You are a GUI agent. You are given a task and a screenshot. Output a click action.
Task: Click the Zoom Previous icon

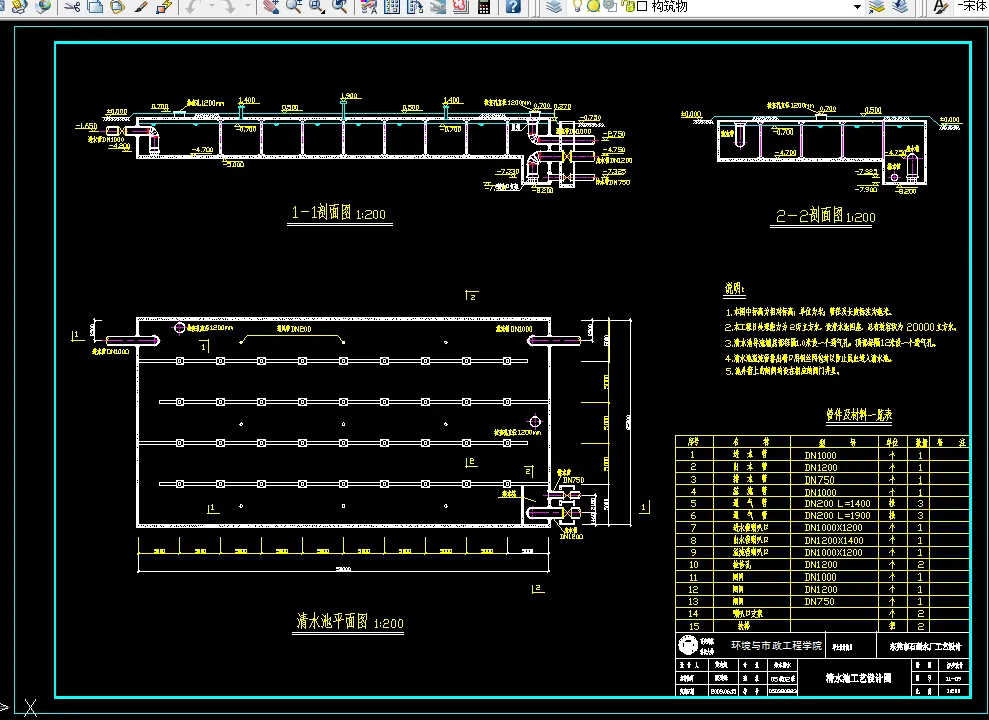340,6
